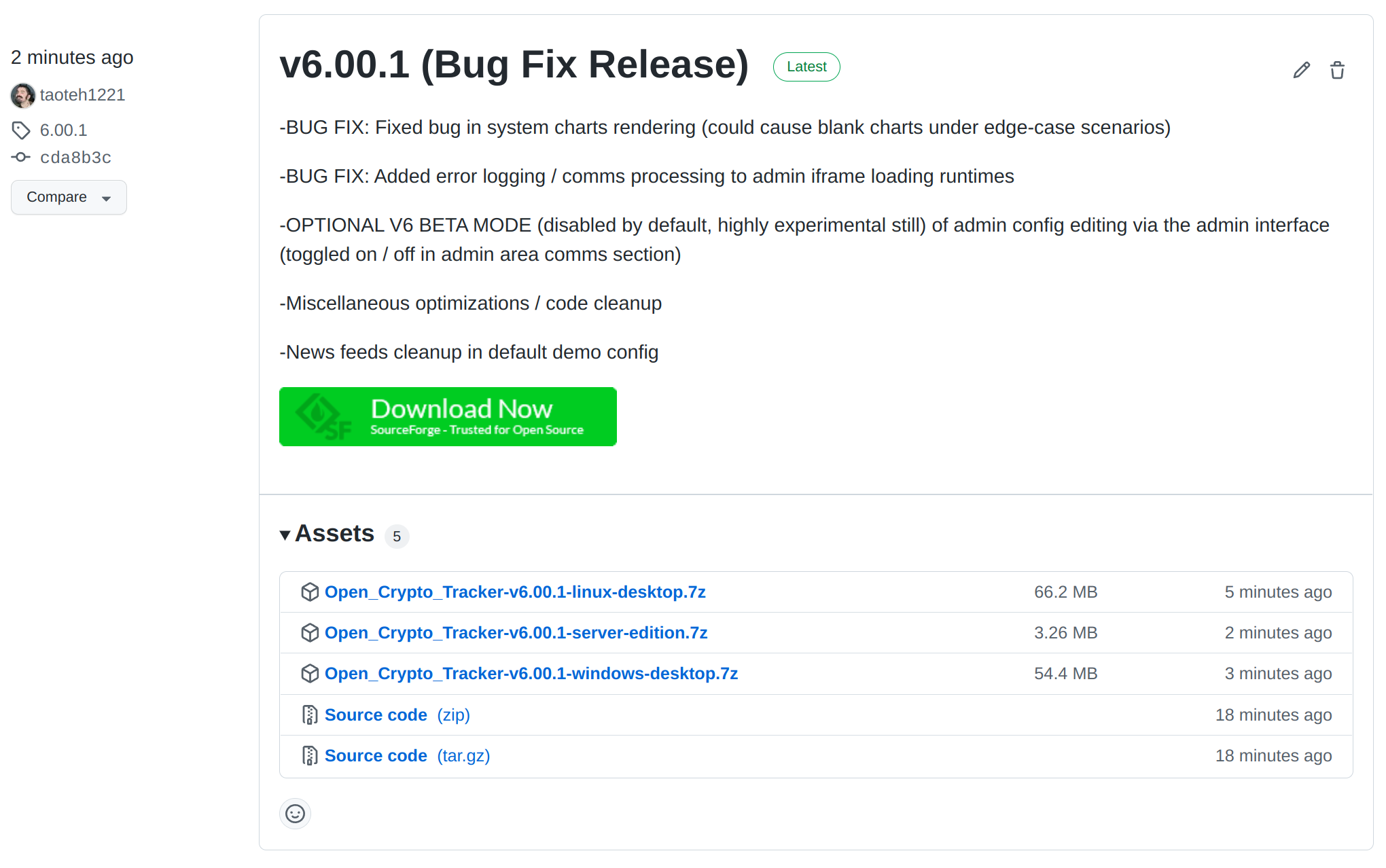Image resolution: width=1386 pixels, height=868 pixels.
Task: Click the archive icon for server edition asset
Action: tap(309, 632)
